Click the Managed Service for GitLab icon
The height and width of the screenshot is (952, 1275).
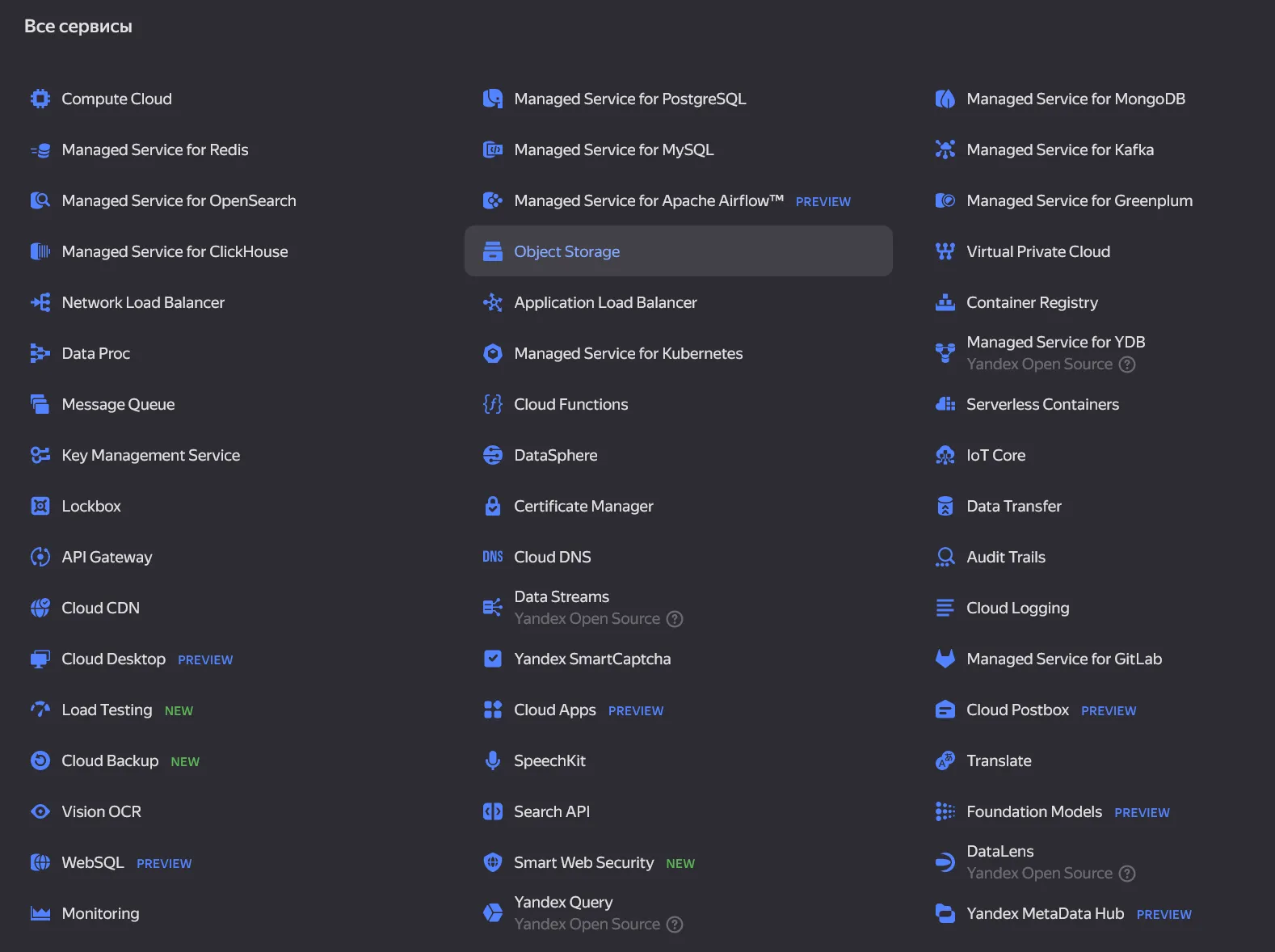click(945, 659)
